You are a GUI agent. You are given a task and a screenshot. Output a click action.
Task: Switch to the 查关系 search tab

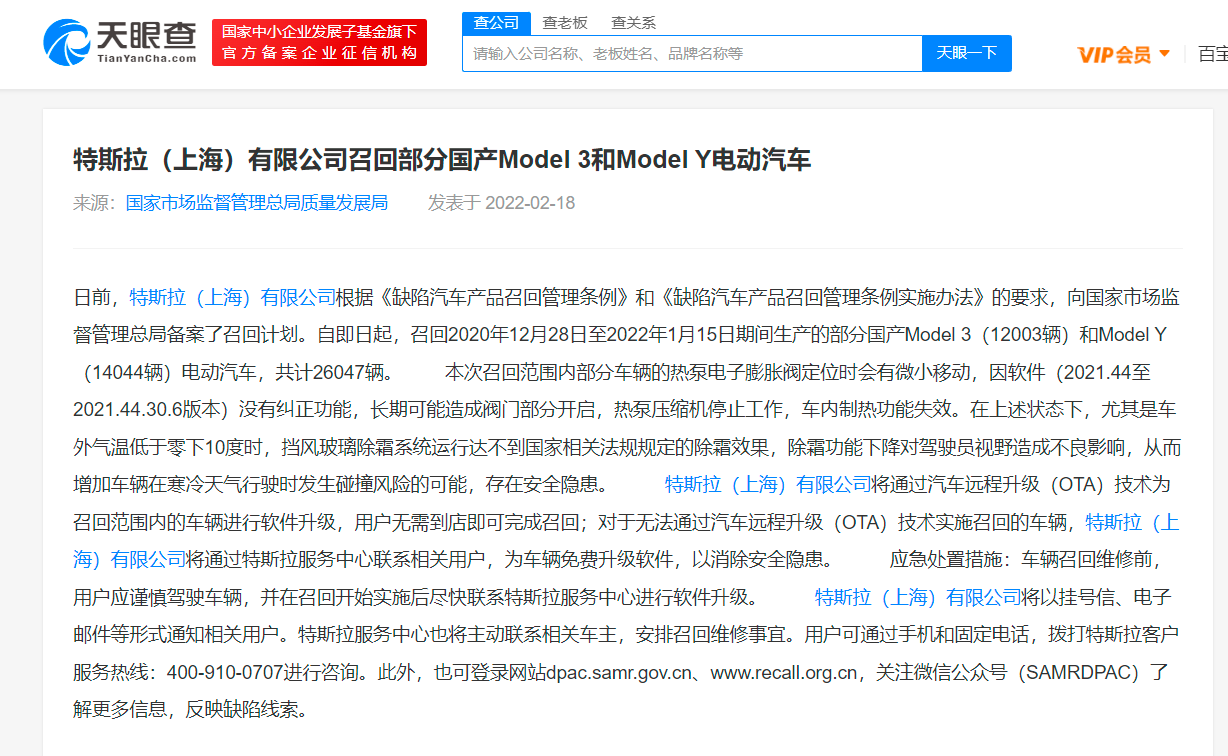pyautogui.click(x=633, y=22)
